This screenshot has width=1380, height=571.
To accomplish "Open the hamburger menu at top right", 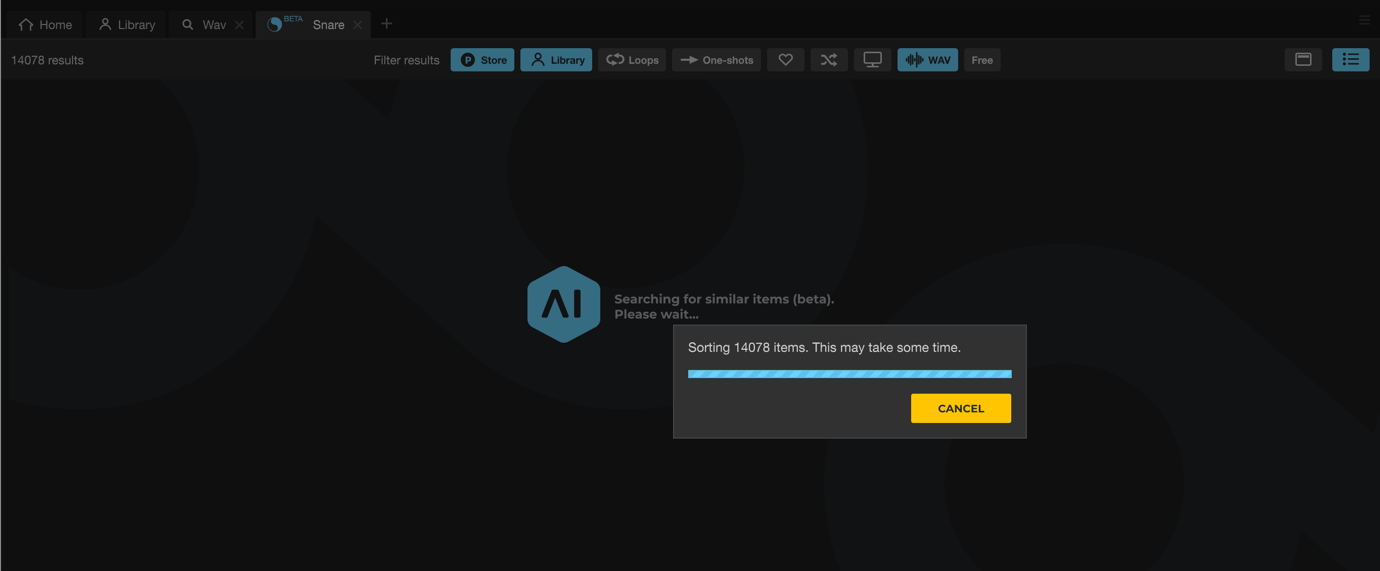I will tap(1364, 20).
